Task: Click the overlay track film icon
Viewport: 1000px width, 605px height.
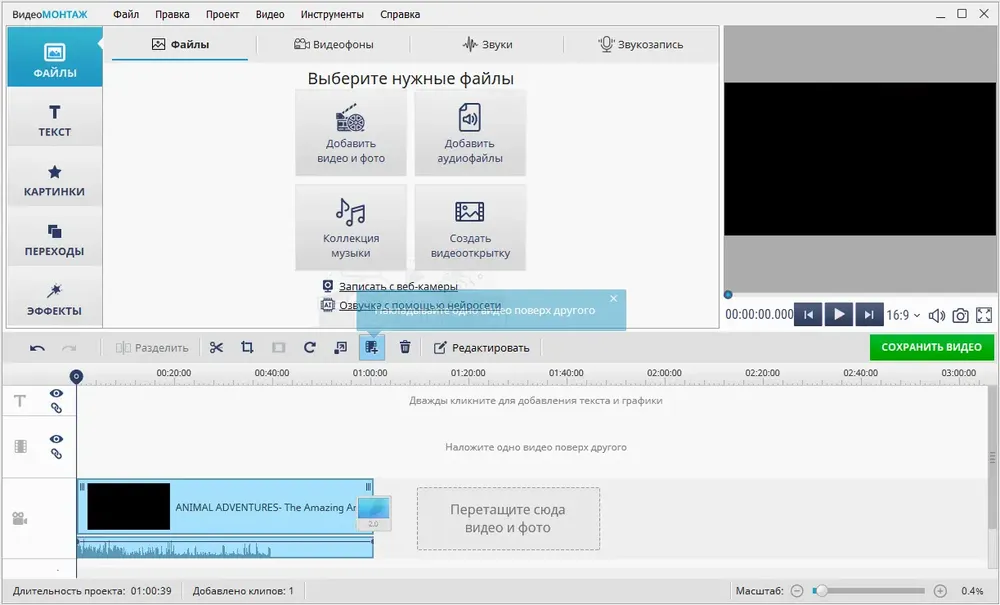Action: [20, 446]
